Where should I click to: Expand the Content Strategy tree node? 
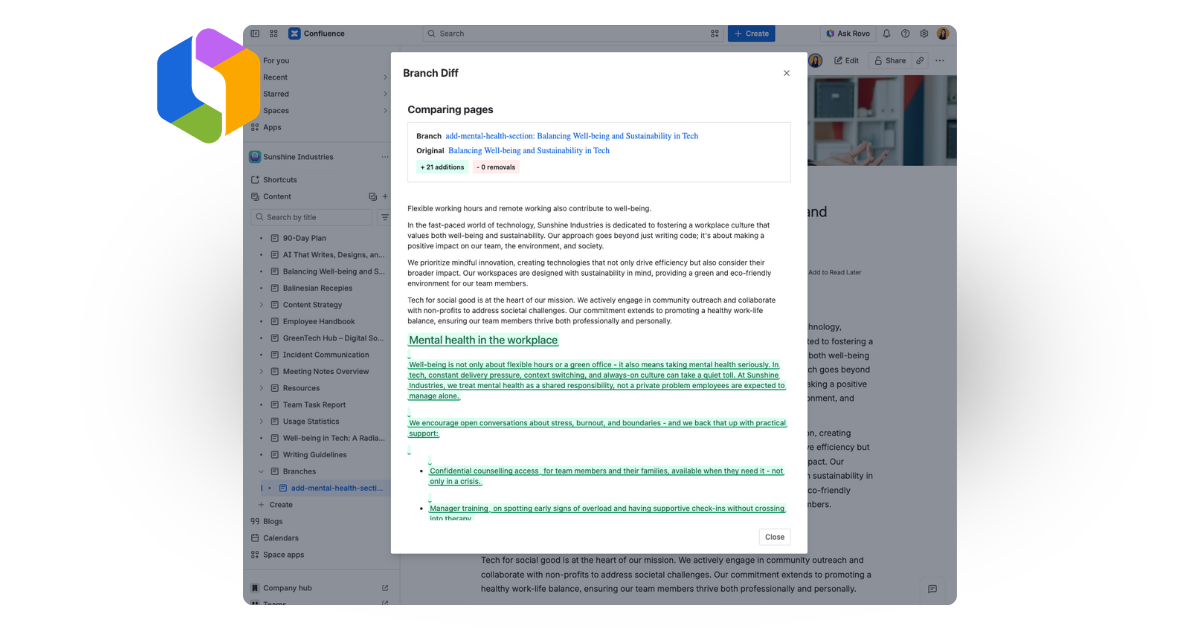[262, 305]
